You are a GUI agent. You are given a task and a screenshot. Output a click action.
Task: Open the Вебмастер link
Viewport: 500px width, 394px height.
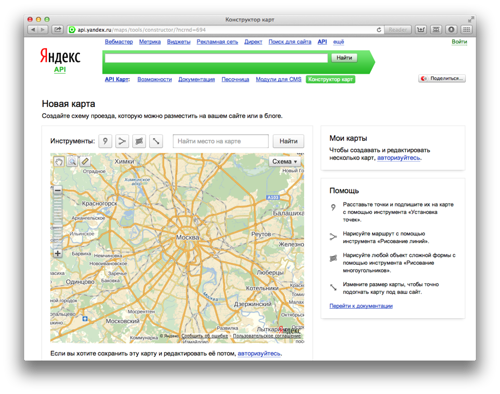pos(119,42)
